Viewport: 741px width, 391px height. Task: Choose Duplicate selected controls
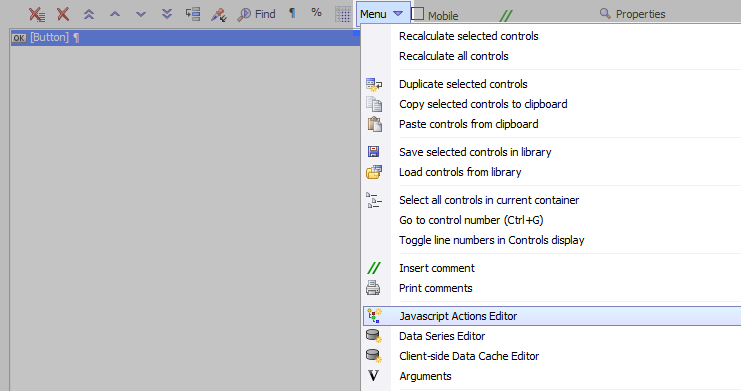click(x=463, y=84)
